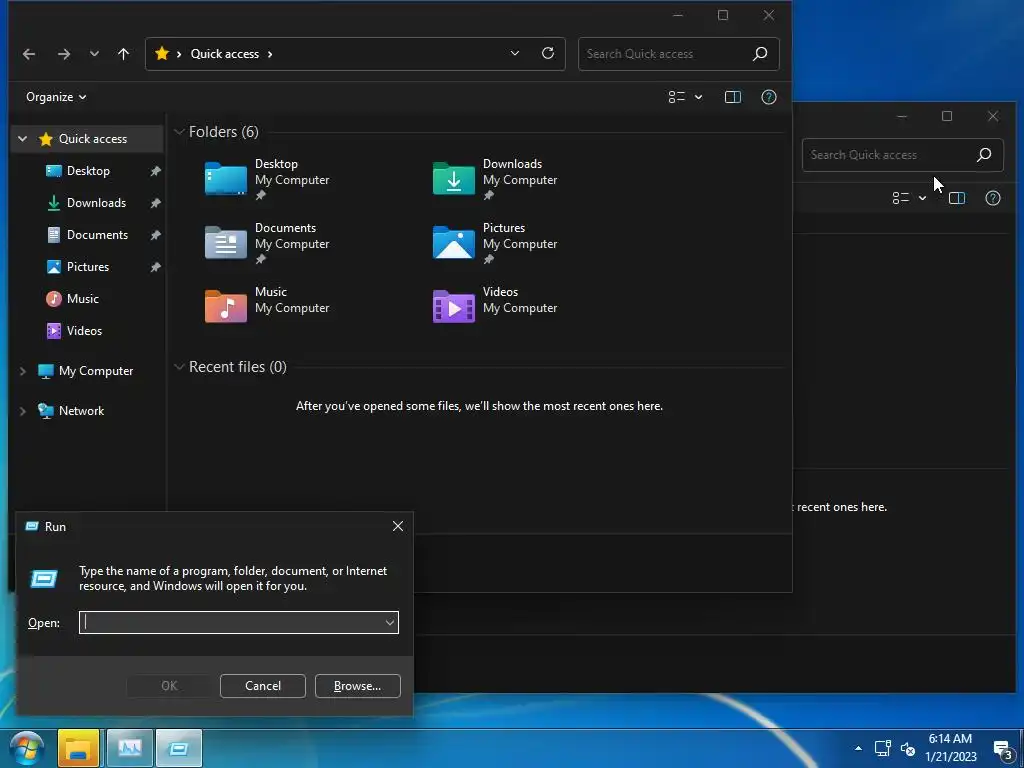Go back with the left arrow in front window

pyautogui.click(x=29, y=54)
